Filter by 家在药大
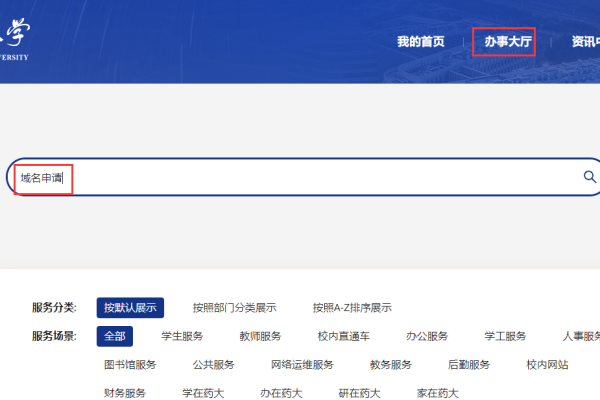 click(438, 393)
